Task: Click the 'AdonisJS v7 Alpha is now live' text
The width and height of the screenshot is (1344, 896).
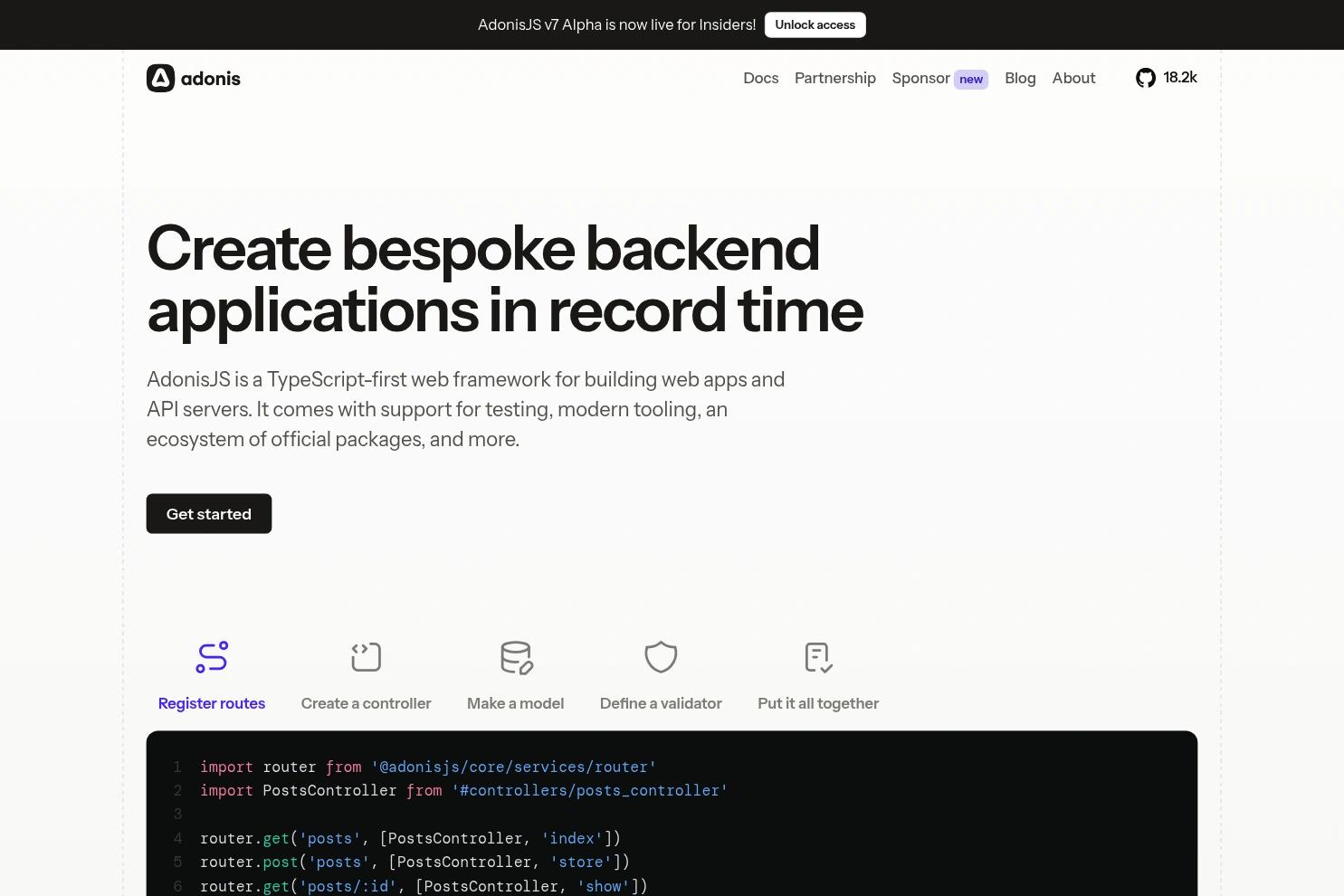Action: (x=616, y=24)
